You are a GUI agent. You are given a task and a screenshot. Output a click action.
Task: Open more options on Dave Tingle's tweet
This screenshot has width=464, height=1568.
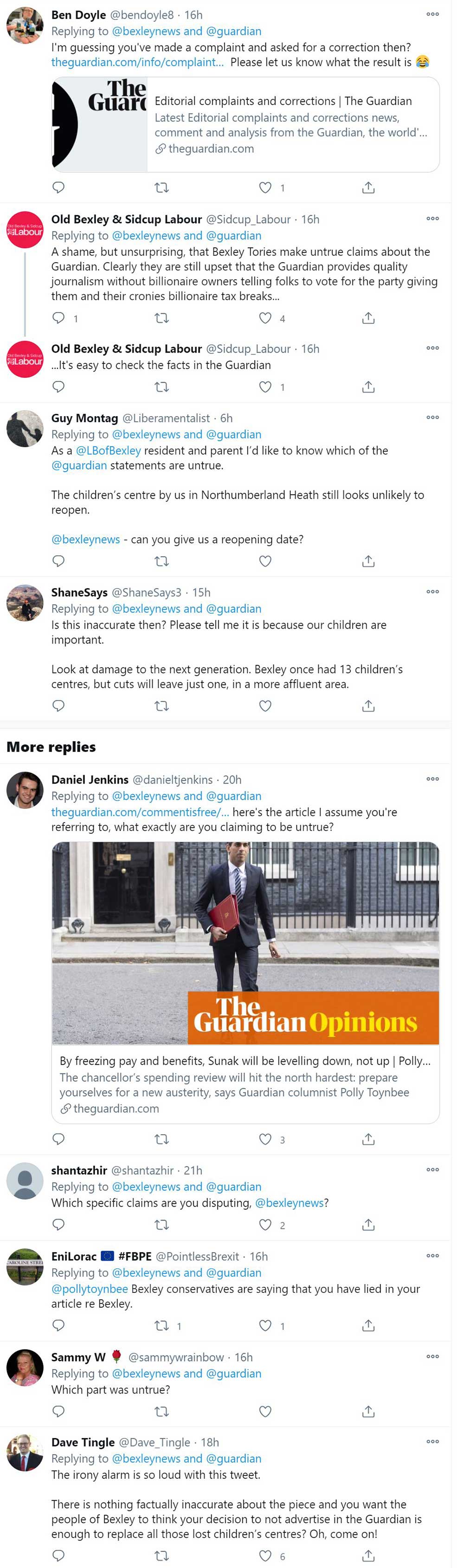(432, 1441)
